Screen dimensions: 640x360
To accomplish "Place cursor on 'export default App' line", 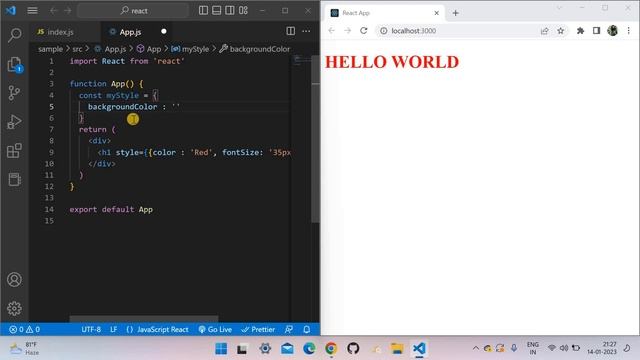I will [x=111, y=209].
